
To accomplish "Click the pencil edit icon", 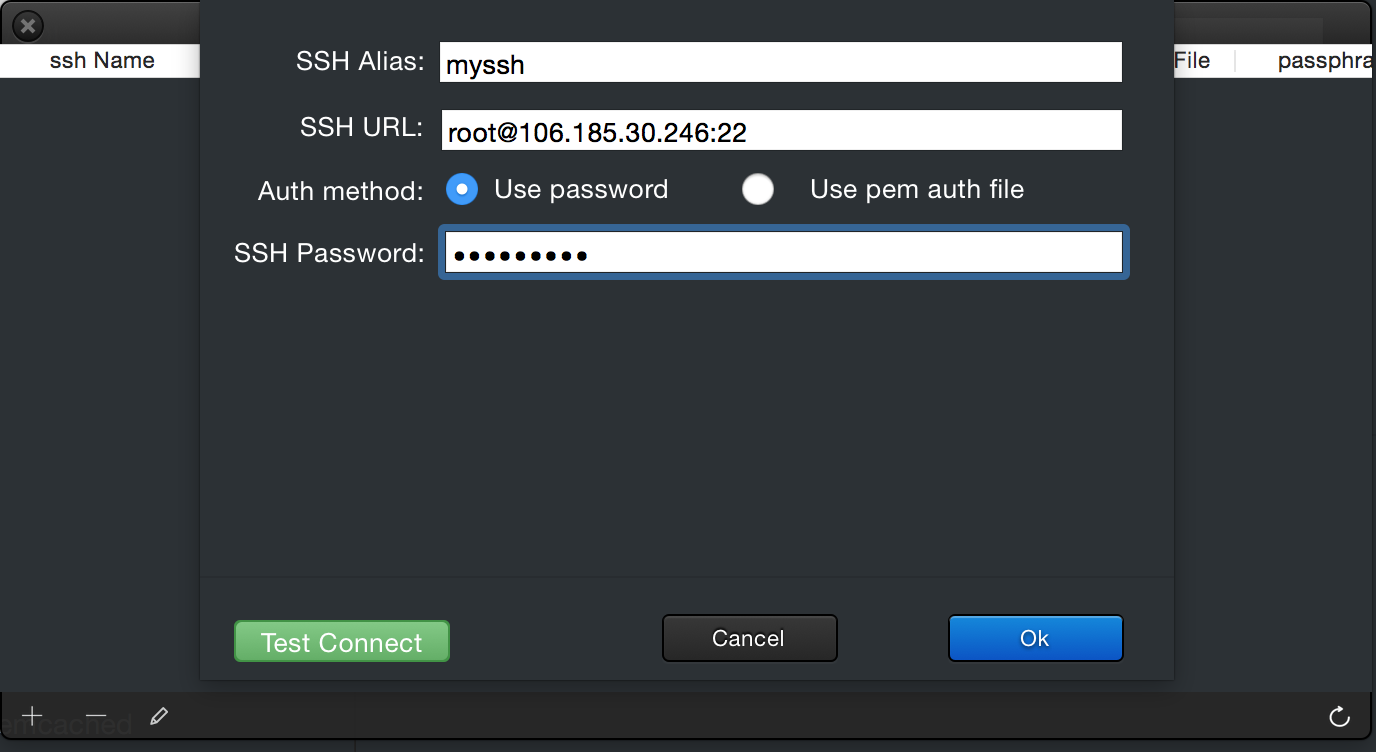I will [x=159, y=716].
